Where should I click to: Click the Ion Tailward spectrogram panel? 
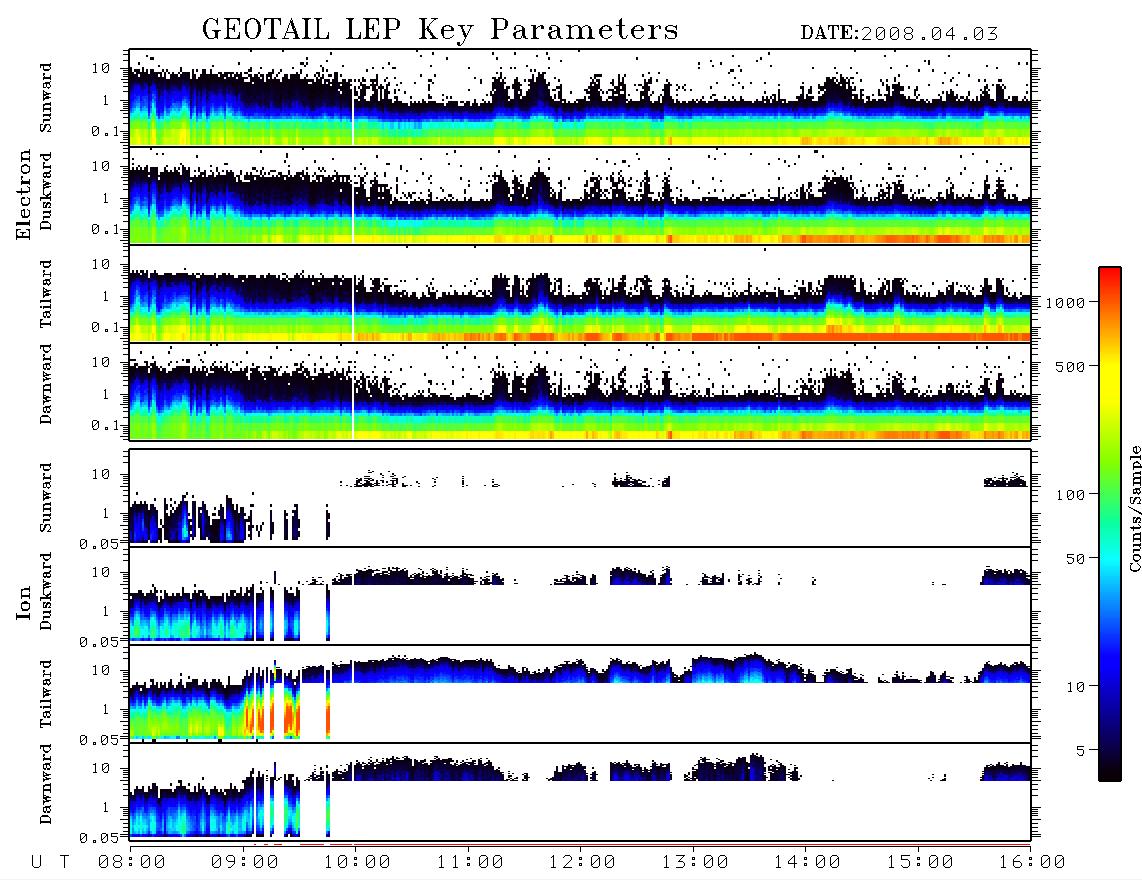tap(580, 693)
